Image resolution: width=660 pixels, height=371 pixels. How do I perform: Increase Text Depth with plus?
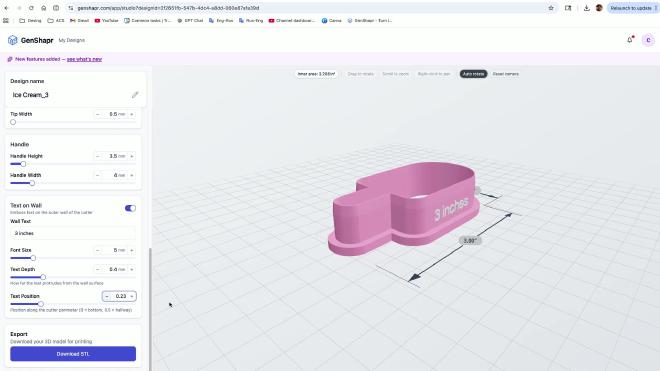[x=132, y=269]
